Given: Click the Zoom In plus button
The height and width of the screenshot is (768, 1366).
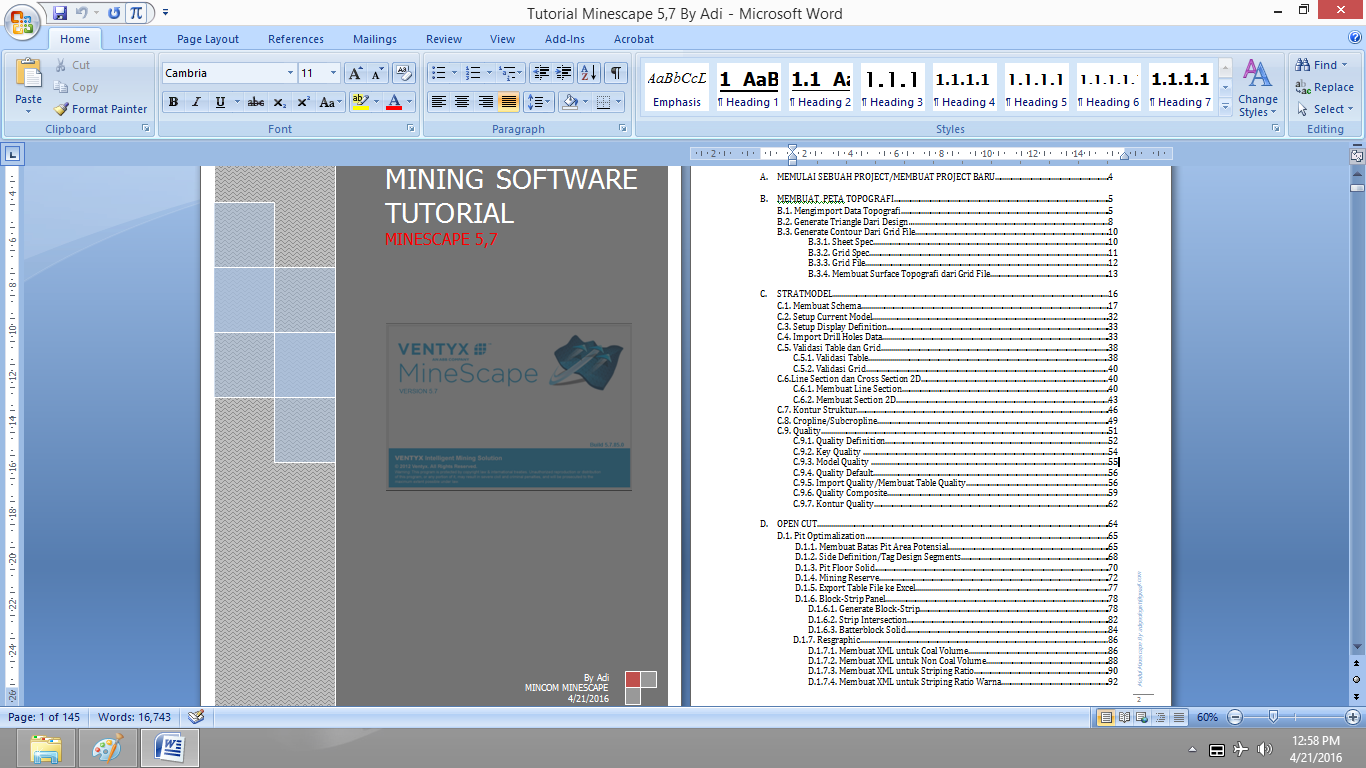Looking at the screenshot, I should tap(1353, 717).
